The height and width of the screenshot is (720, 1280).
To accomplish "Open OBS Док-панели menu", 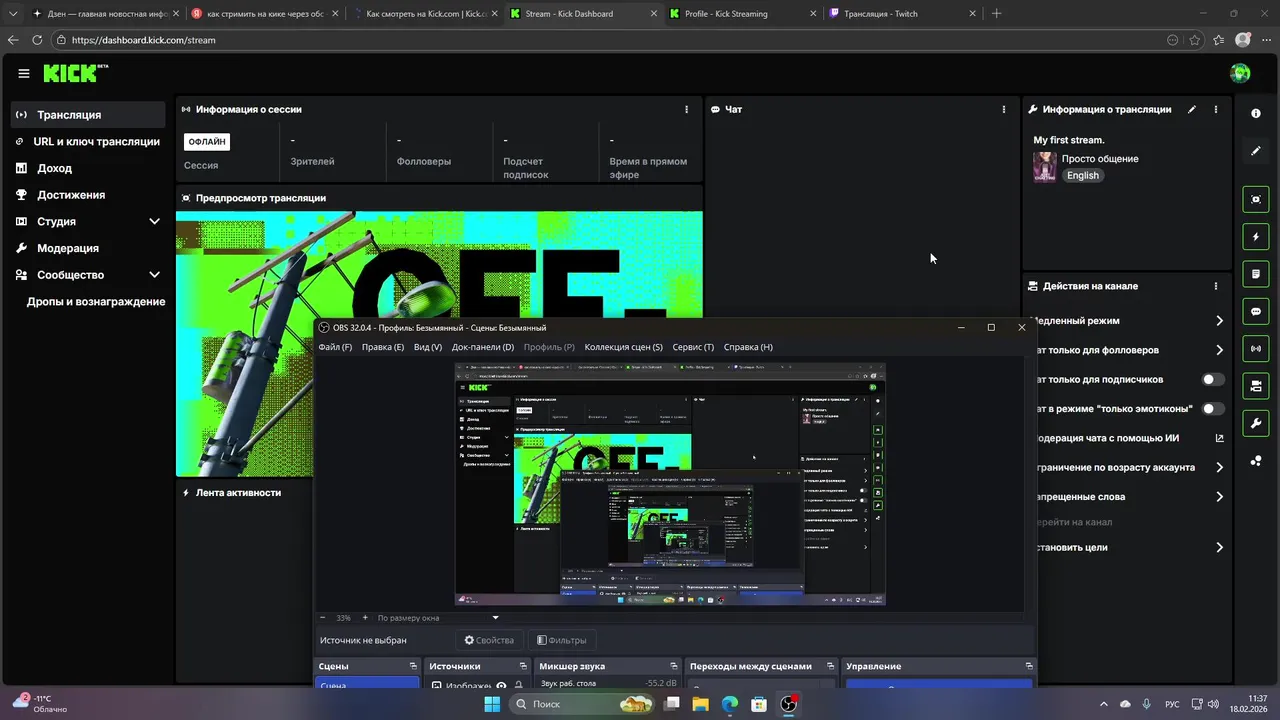I will tap(483, 347).
